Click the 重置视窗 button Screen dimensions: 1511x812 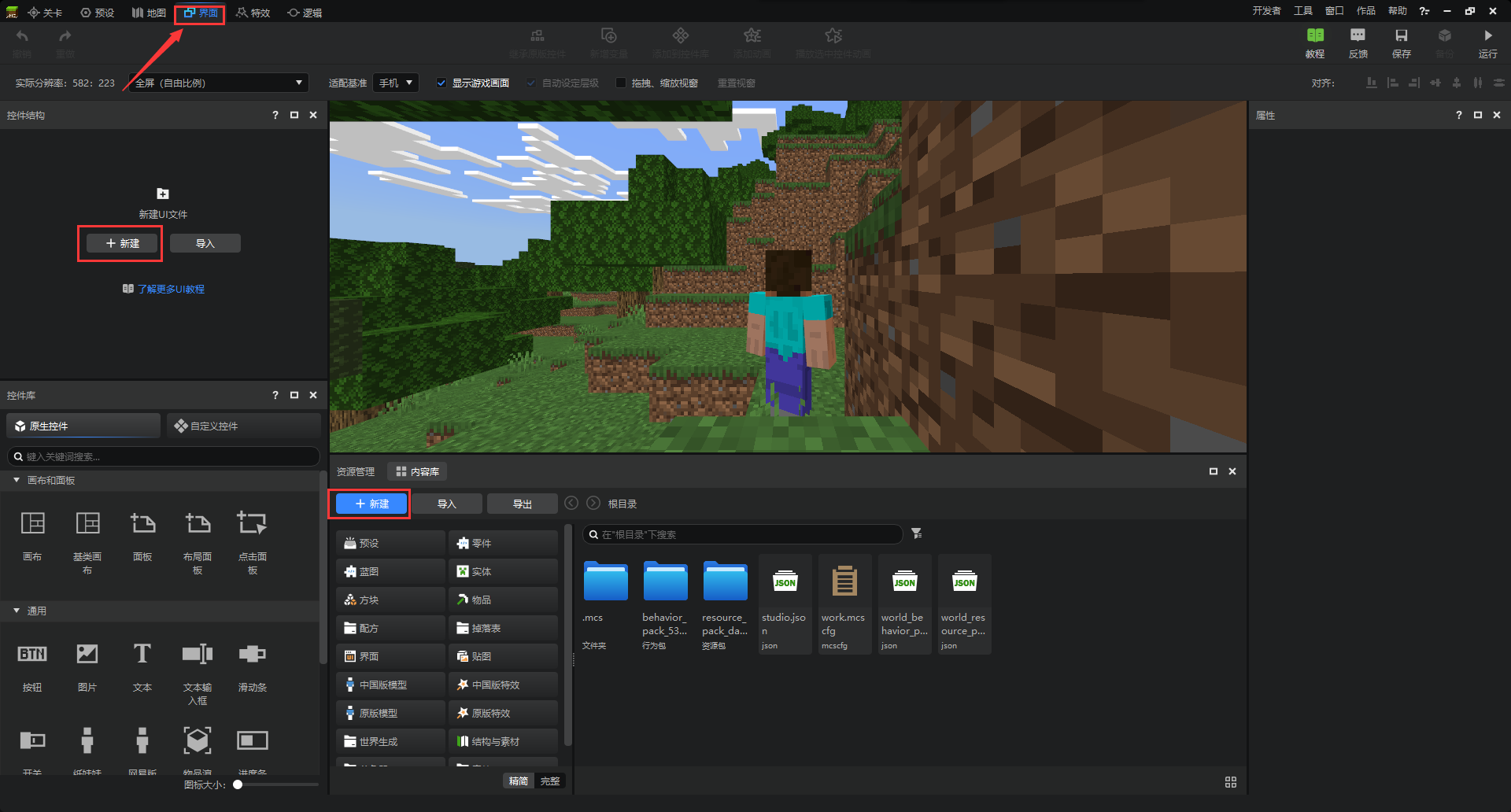pyautogui.click(x=736, y=83)
